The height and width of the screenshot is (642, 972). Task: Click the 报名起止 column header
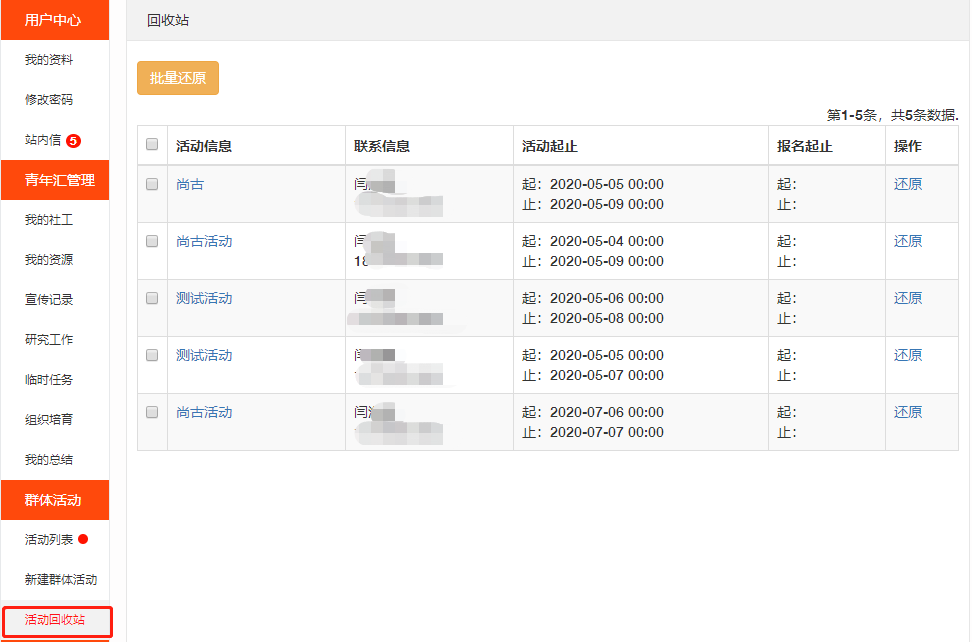click(x=805, y=146)
